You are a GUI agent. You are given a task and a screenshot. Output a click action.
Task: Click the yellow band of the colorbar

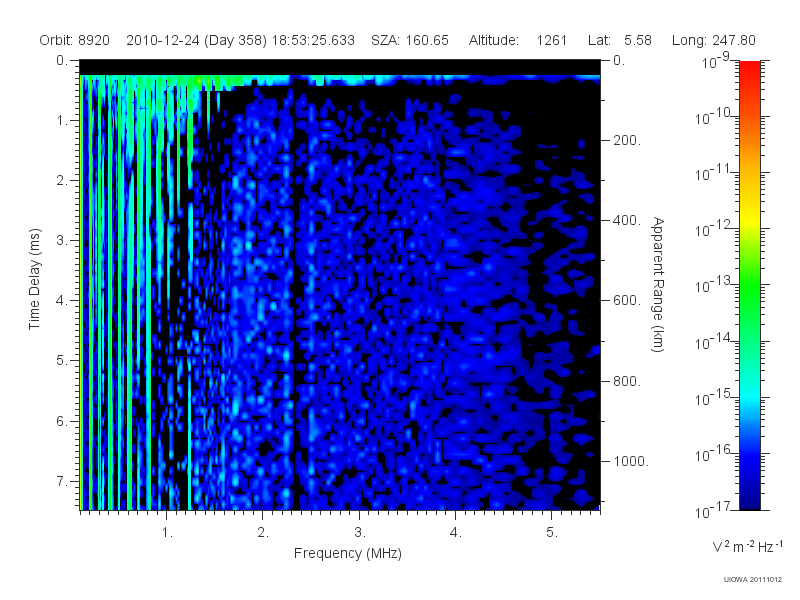750,219
